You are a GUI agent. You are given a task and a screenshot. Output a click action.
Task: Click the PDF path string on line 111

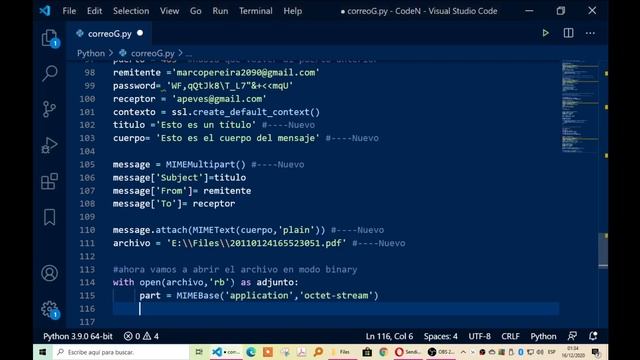[256, 243]
